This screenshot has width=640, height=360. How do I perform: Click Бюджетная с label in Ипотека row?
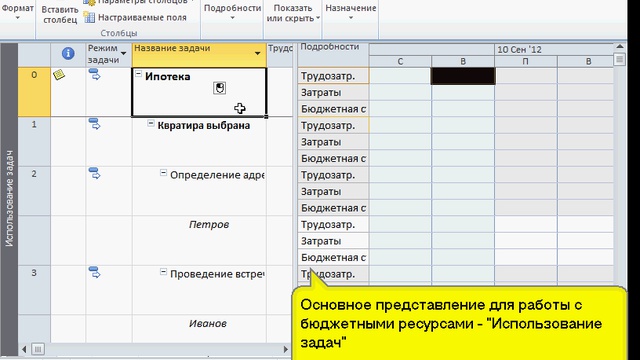click(x=333, y=109)
